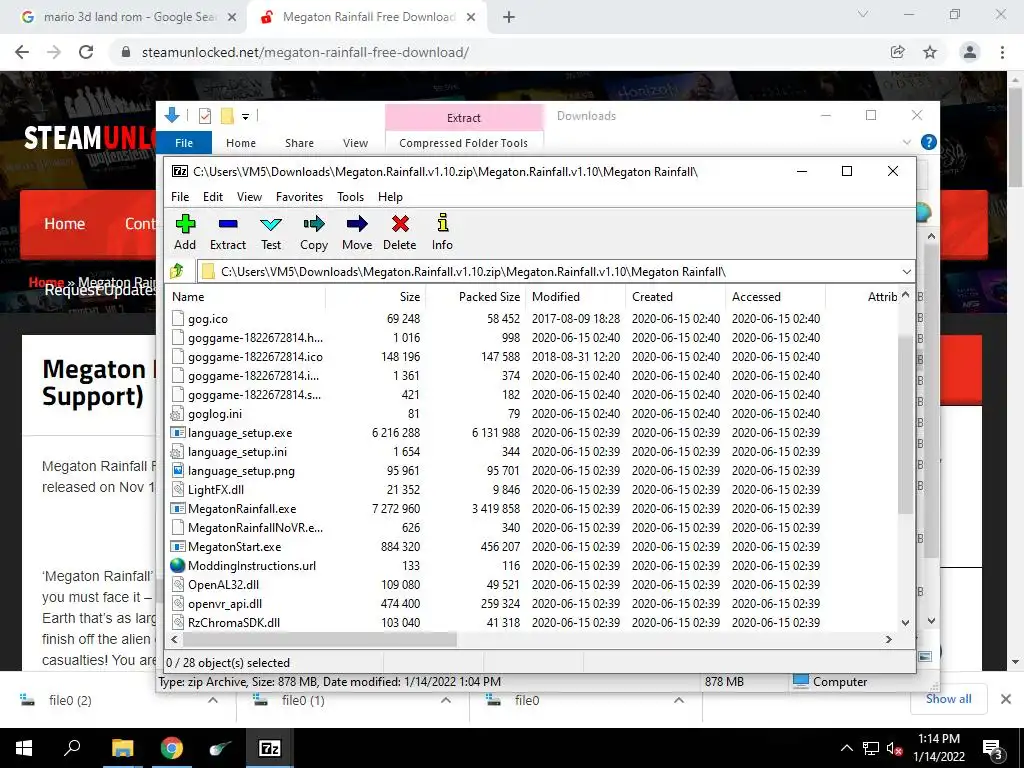Click the File Explorer help question icon
Image resolution: width=1024 pixels, height=768 pixels.
click(928, 142)
